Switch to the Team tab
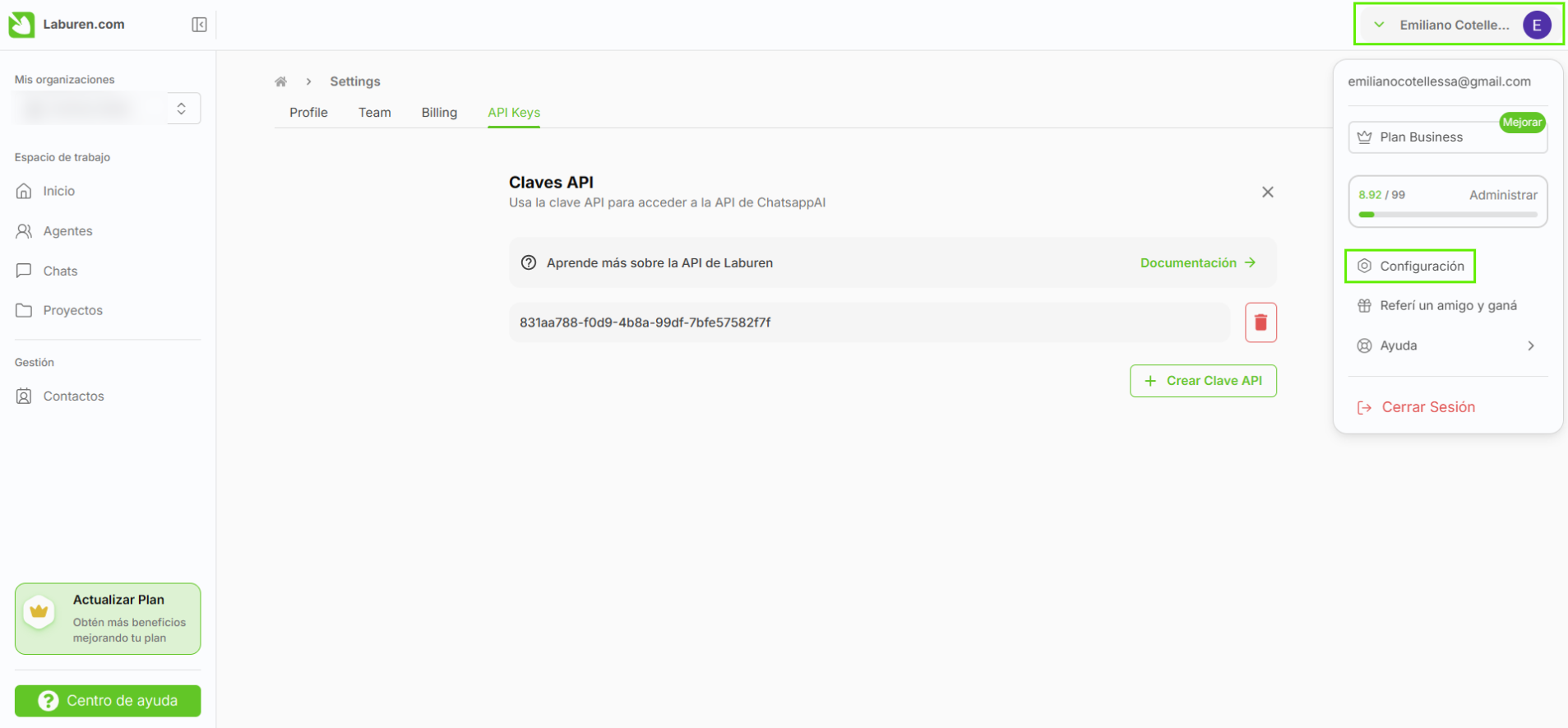This screenshot has height=728, width=1568. click(x=374, y=113)
